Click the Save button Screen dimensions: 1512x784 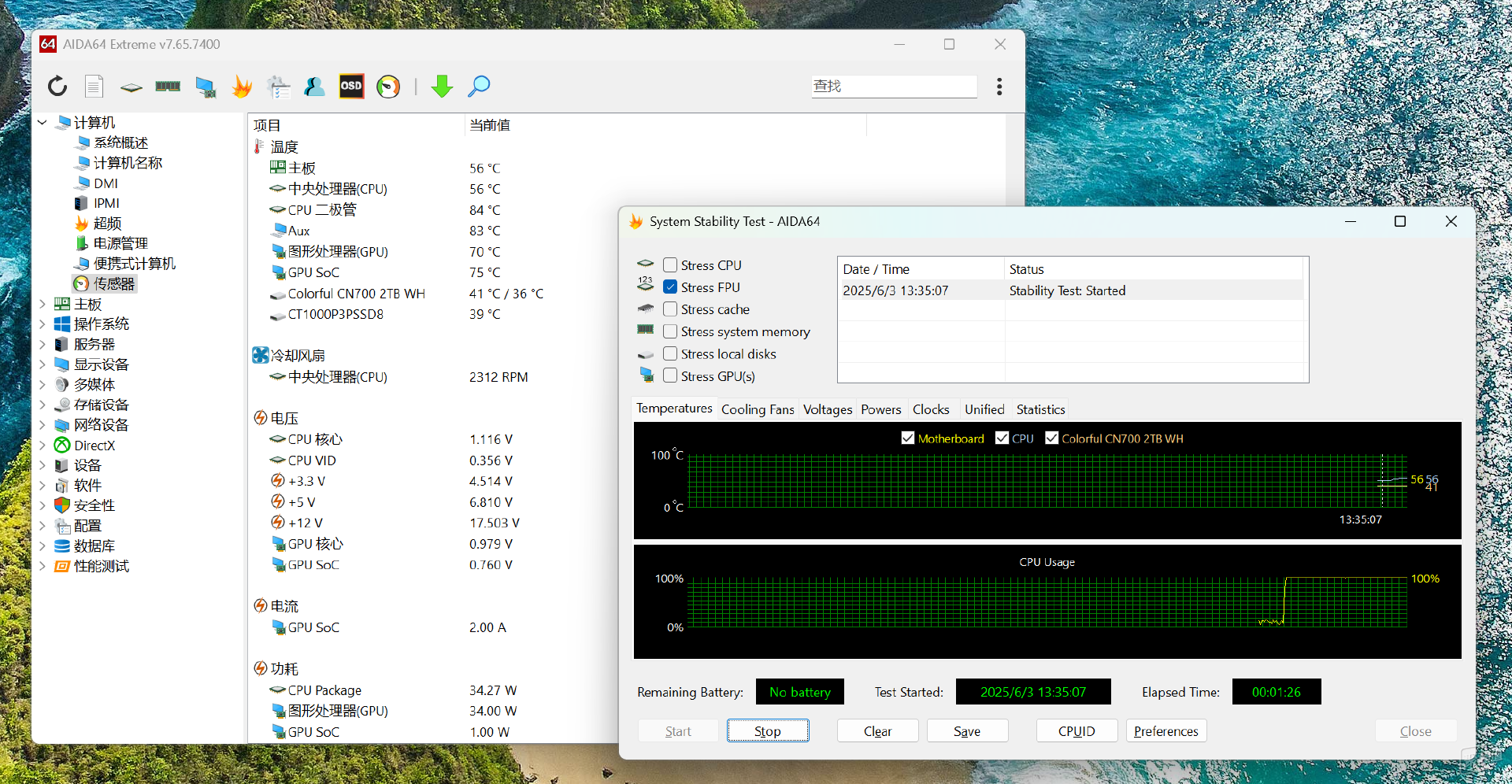coord(967,731)
